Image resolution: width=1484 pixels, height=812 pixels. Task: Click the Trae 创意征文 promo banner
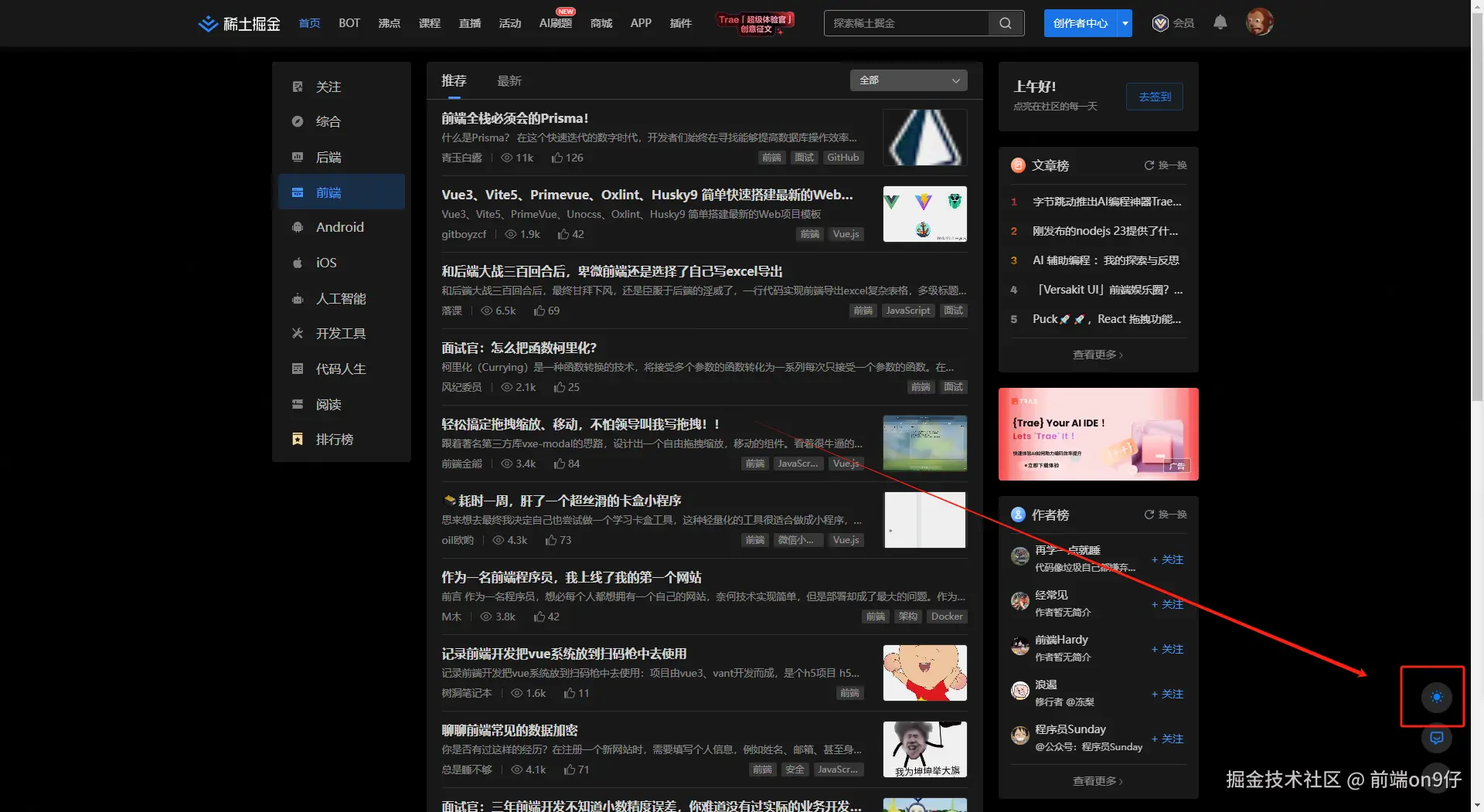pos(755,23)
